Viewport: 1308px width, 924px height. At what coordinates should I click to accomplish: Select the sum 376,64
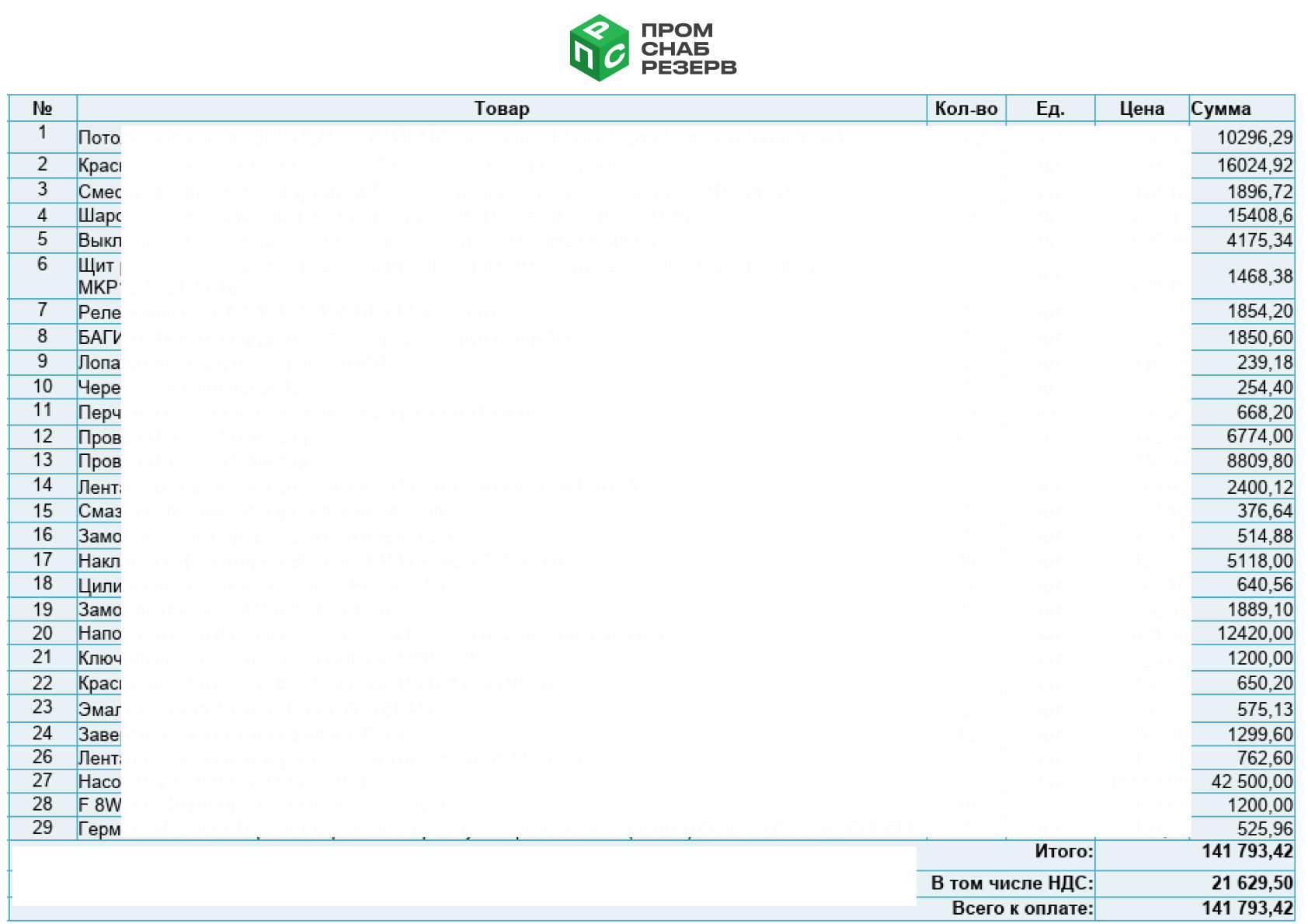point(1265,511)
